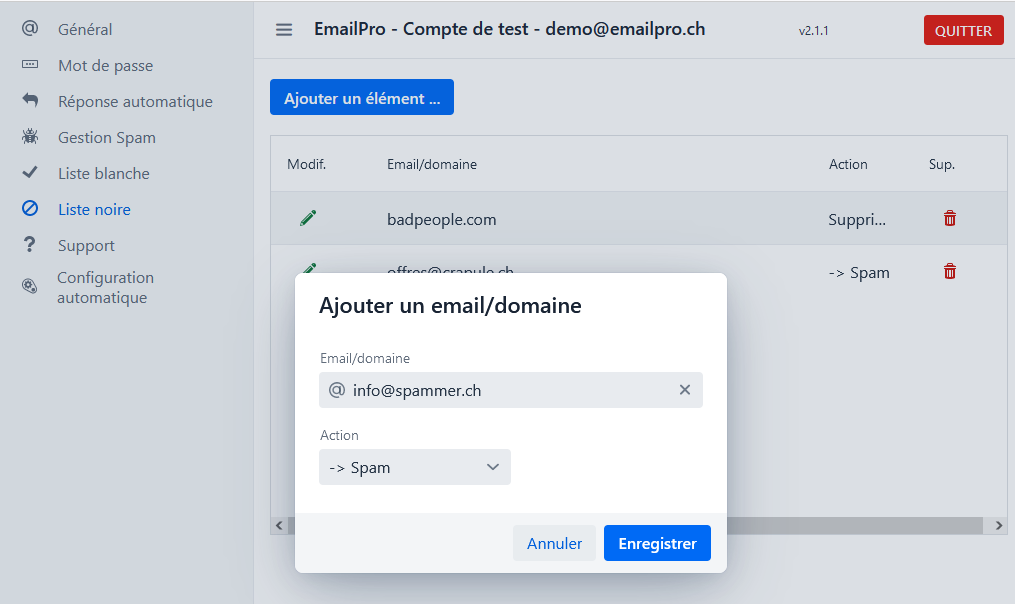Viewport: 1015px width, 604px height.
Task: Clear the Email/domaine field with X icon
Action: pos(685,390)
